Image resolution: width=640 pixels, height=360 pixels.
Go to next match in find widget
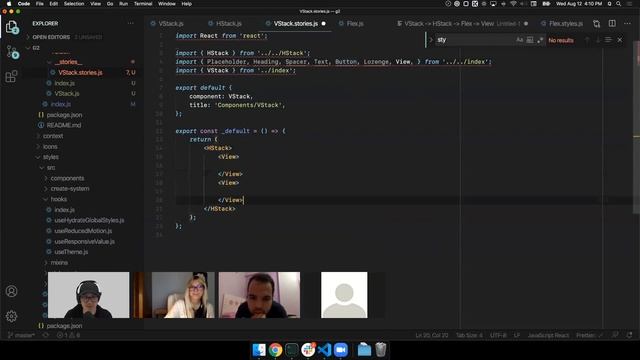point(598,40)
